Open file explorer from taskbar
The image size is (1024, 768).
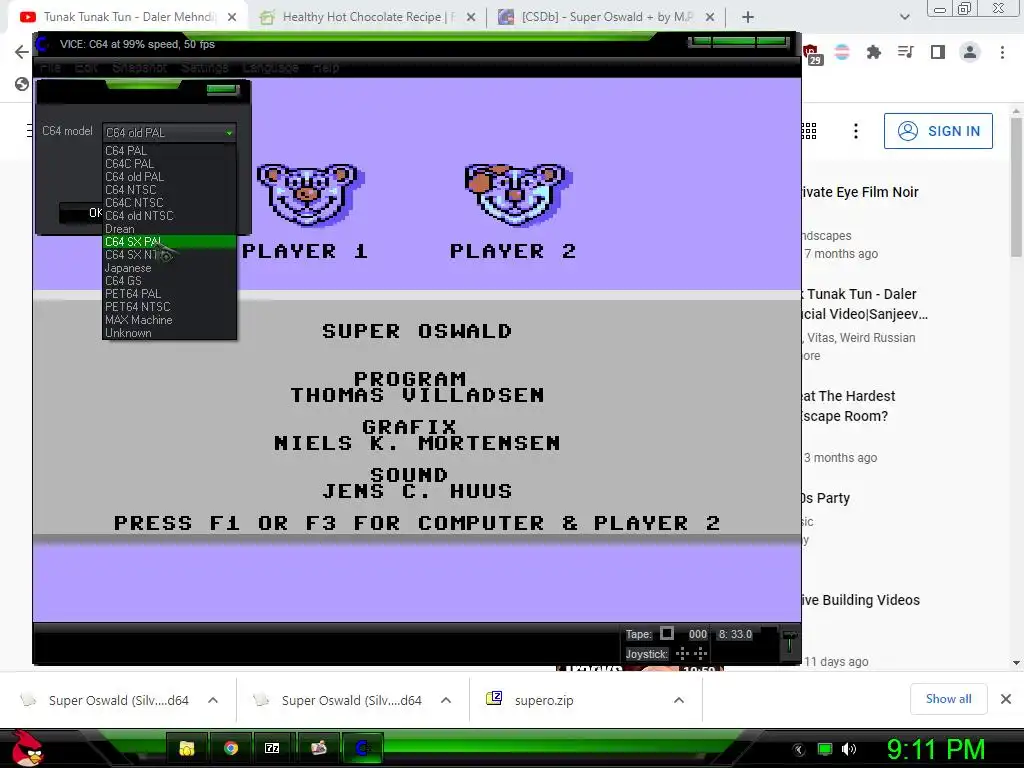[187, 748]
